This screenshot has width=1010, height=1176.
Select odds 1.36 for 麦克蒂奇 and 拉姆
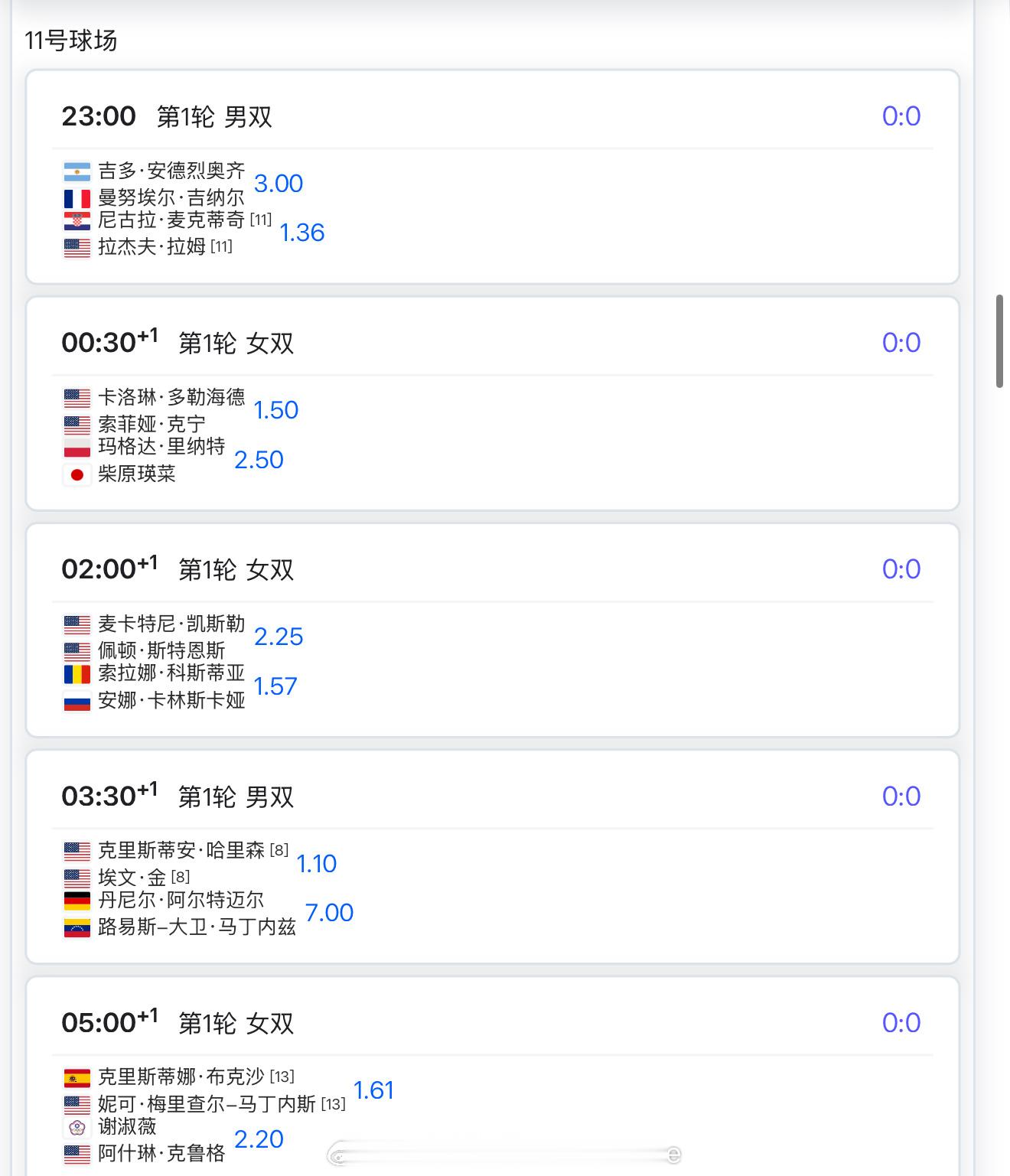302,233
